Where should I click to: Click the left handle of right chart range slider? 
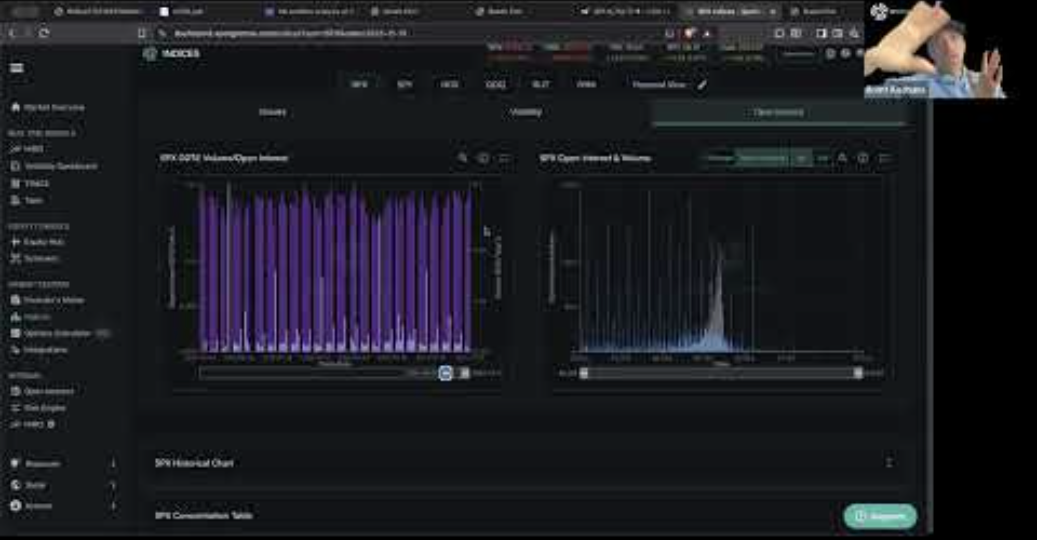(x=584, y=373)
